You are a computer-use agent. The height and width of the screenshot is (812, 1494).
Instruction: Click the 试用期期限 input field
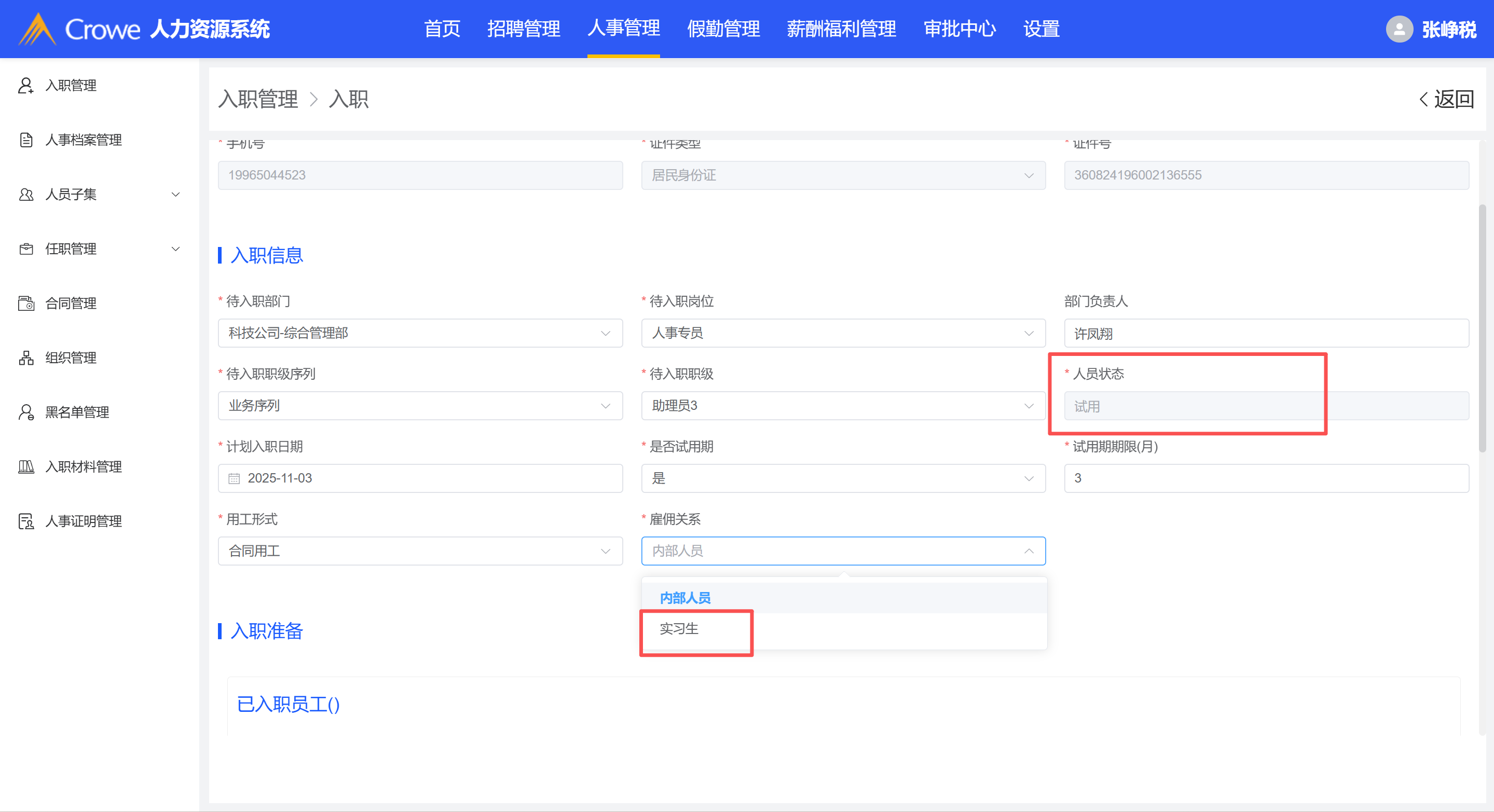point(1266,478)
